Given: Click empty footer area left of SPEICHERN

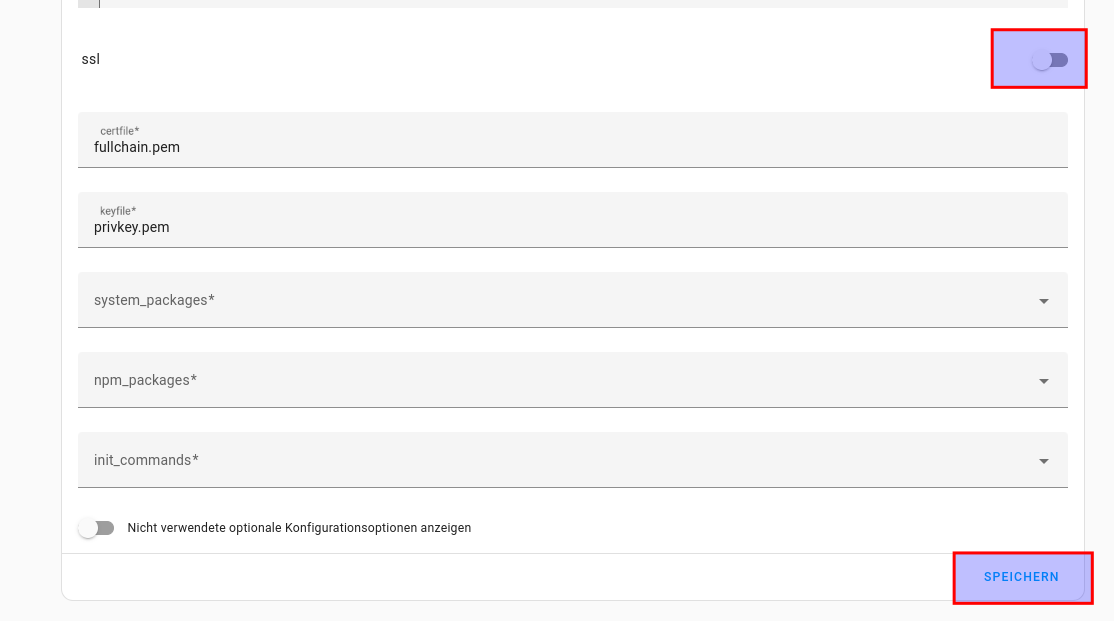Looking at the screenshot, I should (x=500, y=577).
